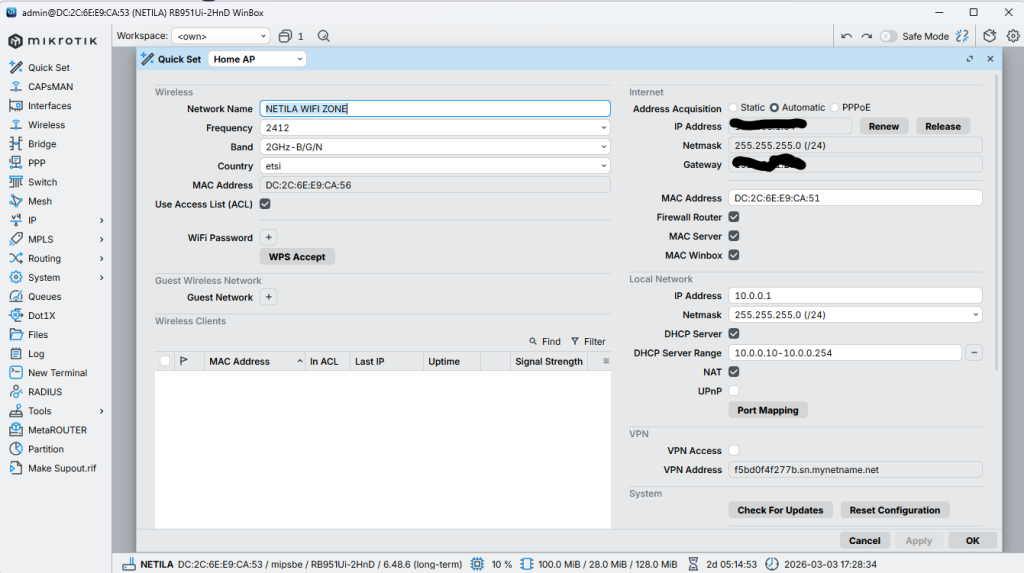Viewport: 1024px width, 573px height.
Task: Click the undo arrow in the toolbar
Action: click(x=846, y=36)
